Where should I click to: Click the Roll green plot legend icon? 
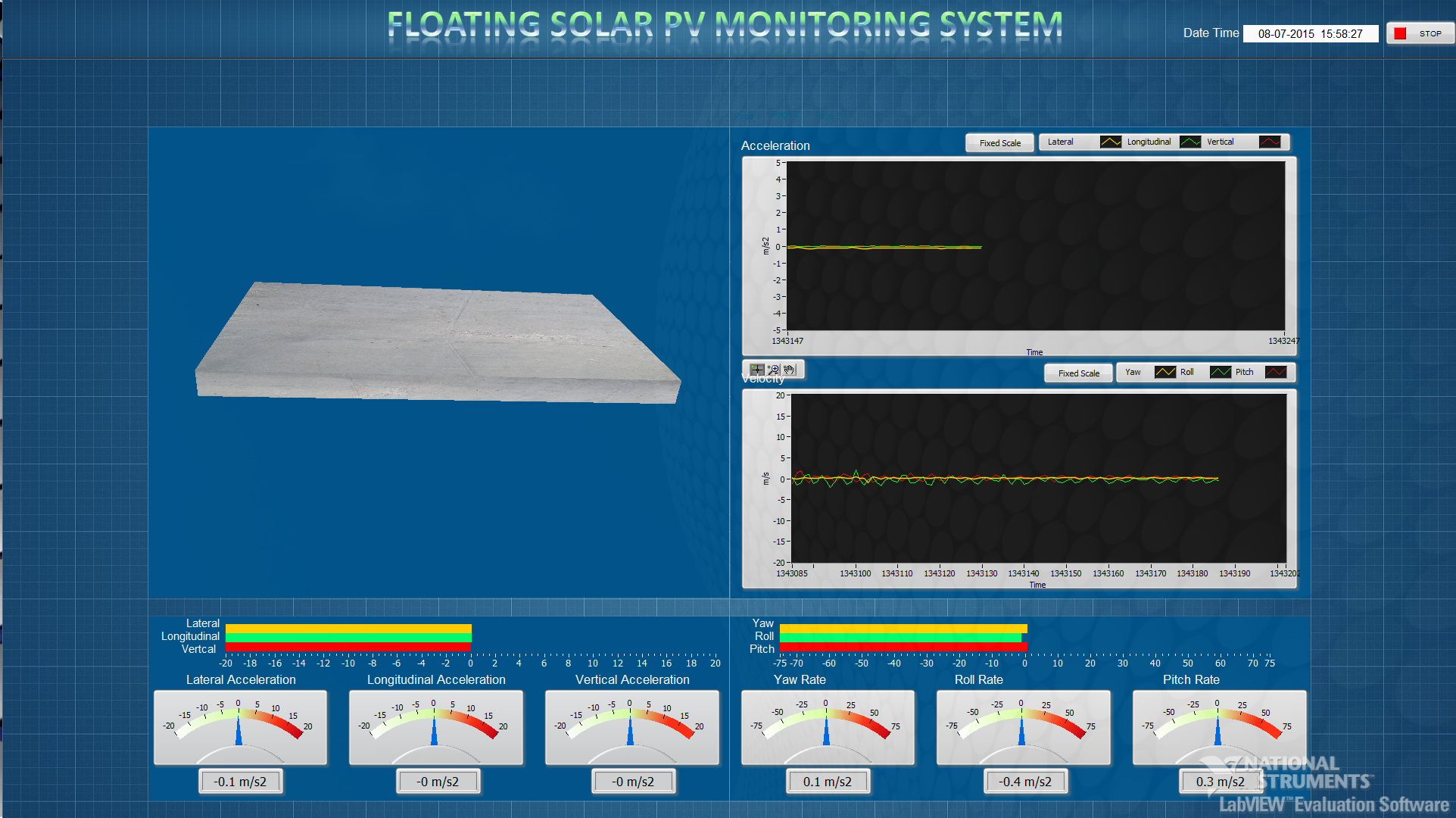tap(1220, 372)
